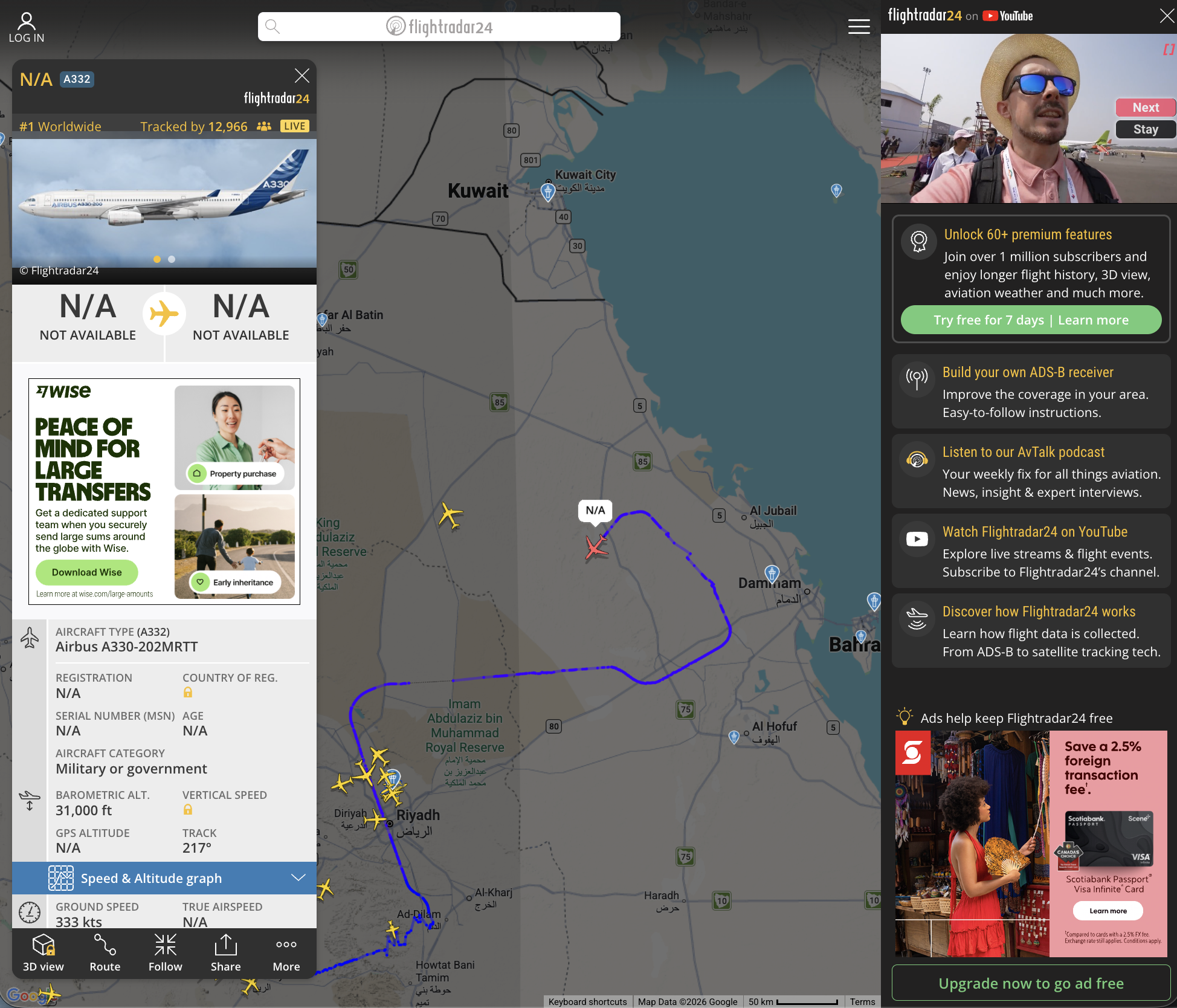Click the Follow aircraft icon

pyautogui.click(x=165, y=952)
